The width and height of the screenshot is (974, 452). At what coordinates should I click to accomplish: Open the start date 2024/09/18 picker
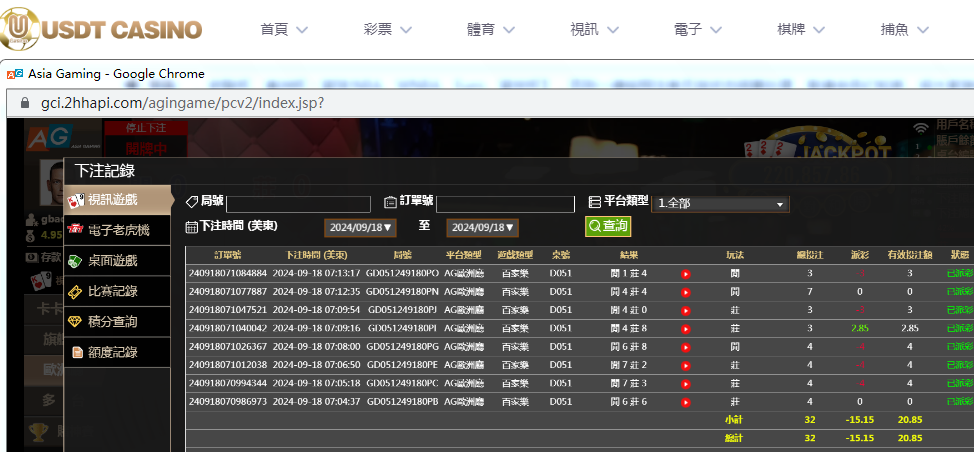pyautogui.click(x=361, y=228)
